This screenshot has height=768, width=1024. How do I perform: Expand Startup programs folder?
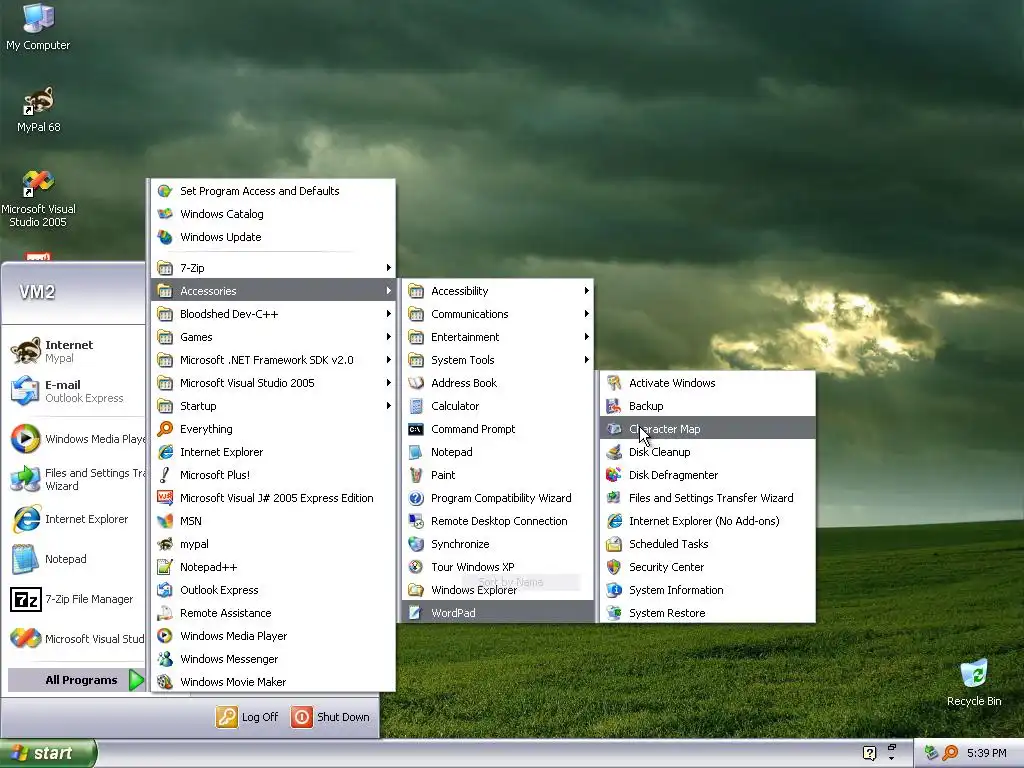[273, 406]
